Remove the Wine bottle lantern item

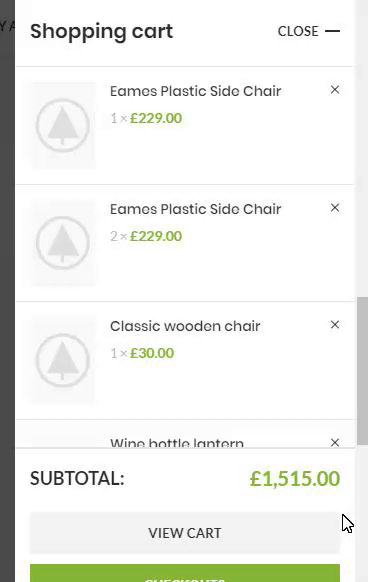point(335,442)
